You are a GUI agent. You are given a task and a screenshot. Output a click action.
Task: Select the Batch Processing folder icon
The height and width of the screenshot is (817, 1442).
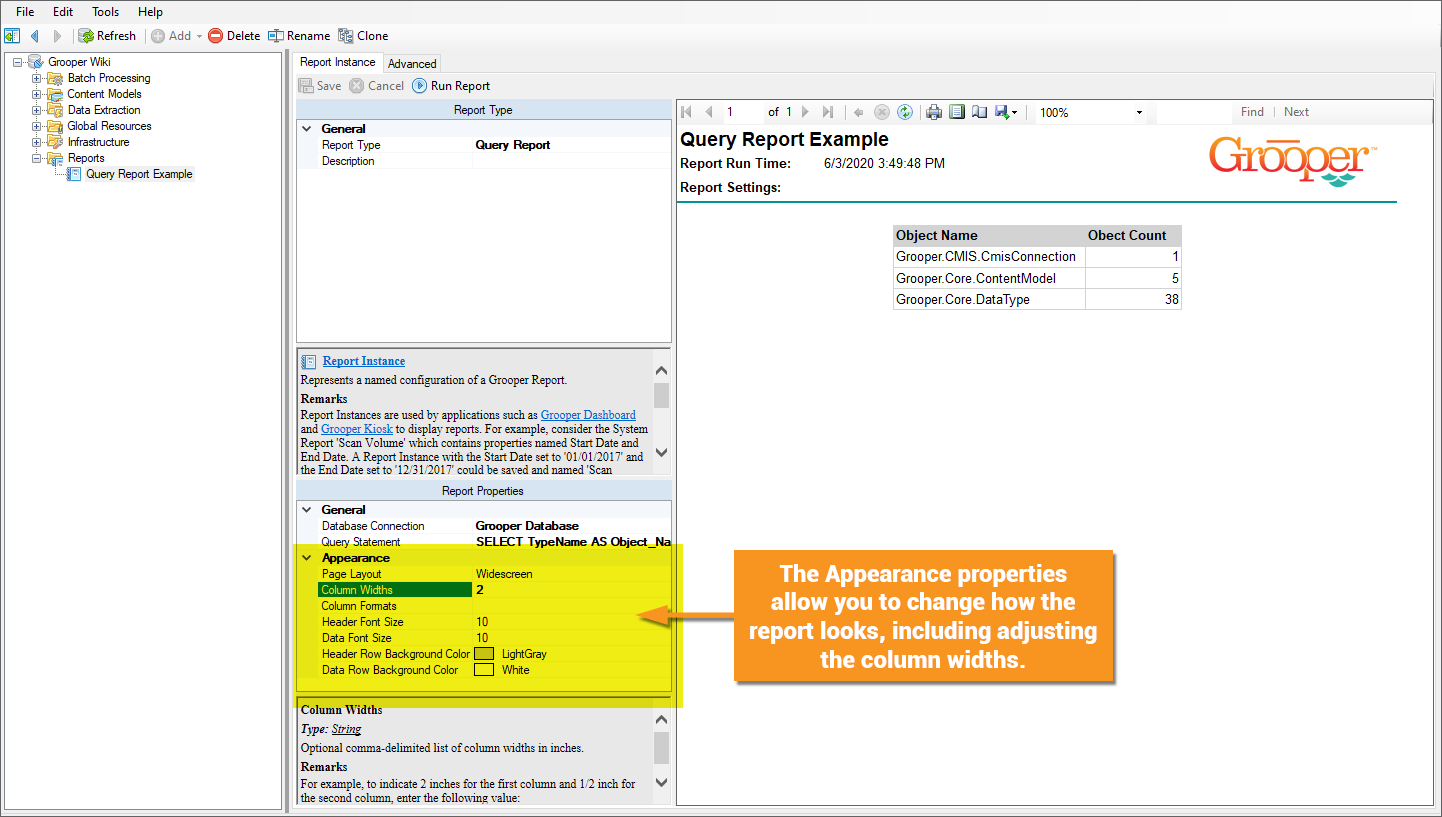[x=54, y=78]
